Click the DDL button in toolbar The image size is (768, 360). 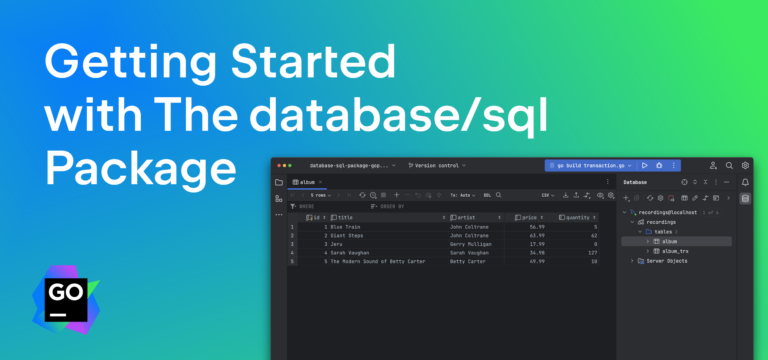[x=487, y=195]
